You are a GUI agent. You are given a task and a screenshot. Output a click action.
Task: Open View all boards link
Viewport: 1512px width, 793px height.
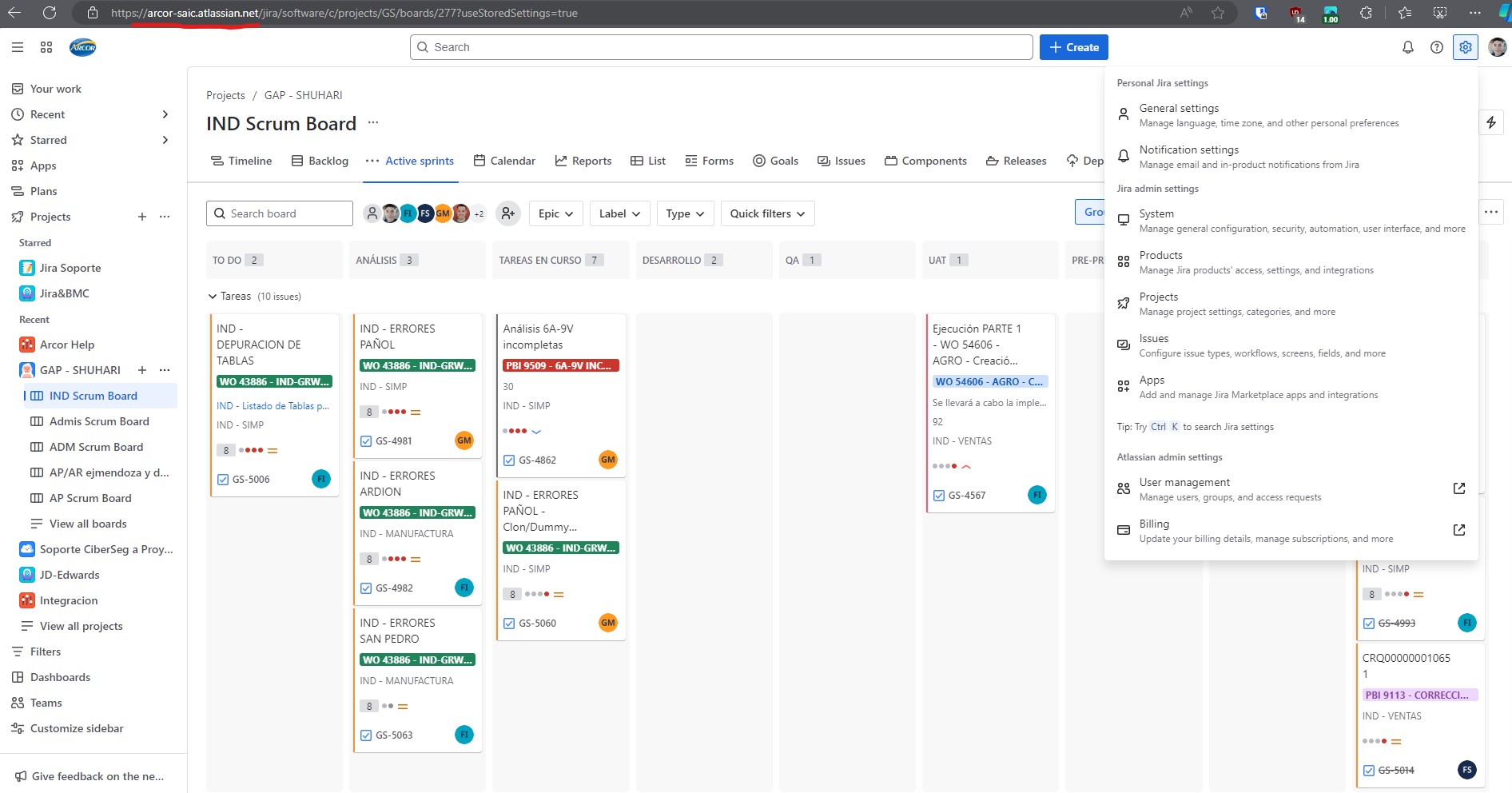click(88, 524)
